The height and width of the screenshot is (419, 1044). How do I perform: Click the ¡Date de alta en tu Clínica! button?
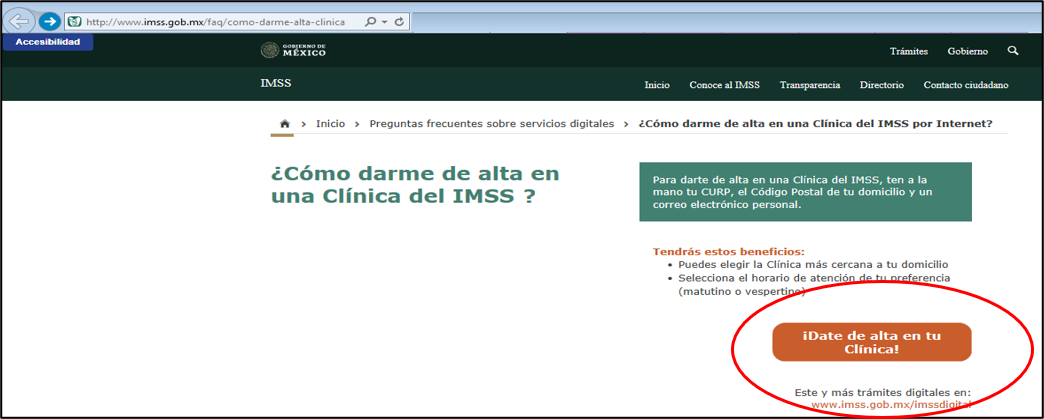[x=872, y=342]
